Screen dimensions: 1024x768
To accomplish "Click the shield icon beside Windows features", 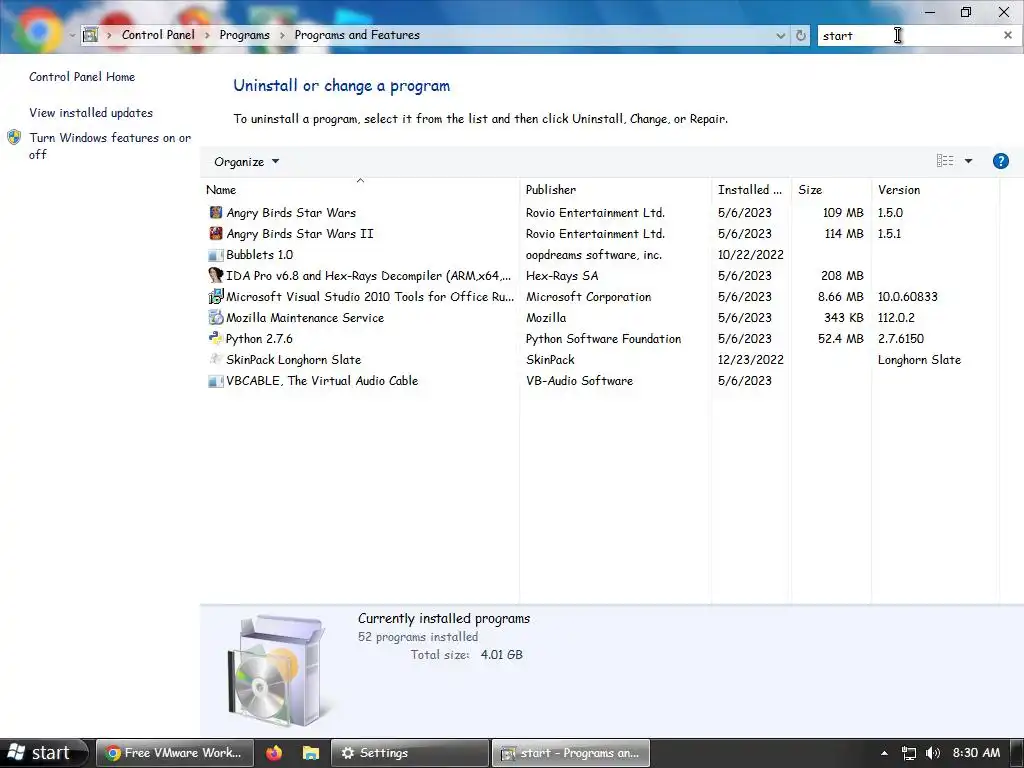I will (x=14, y=137).
